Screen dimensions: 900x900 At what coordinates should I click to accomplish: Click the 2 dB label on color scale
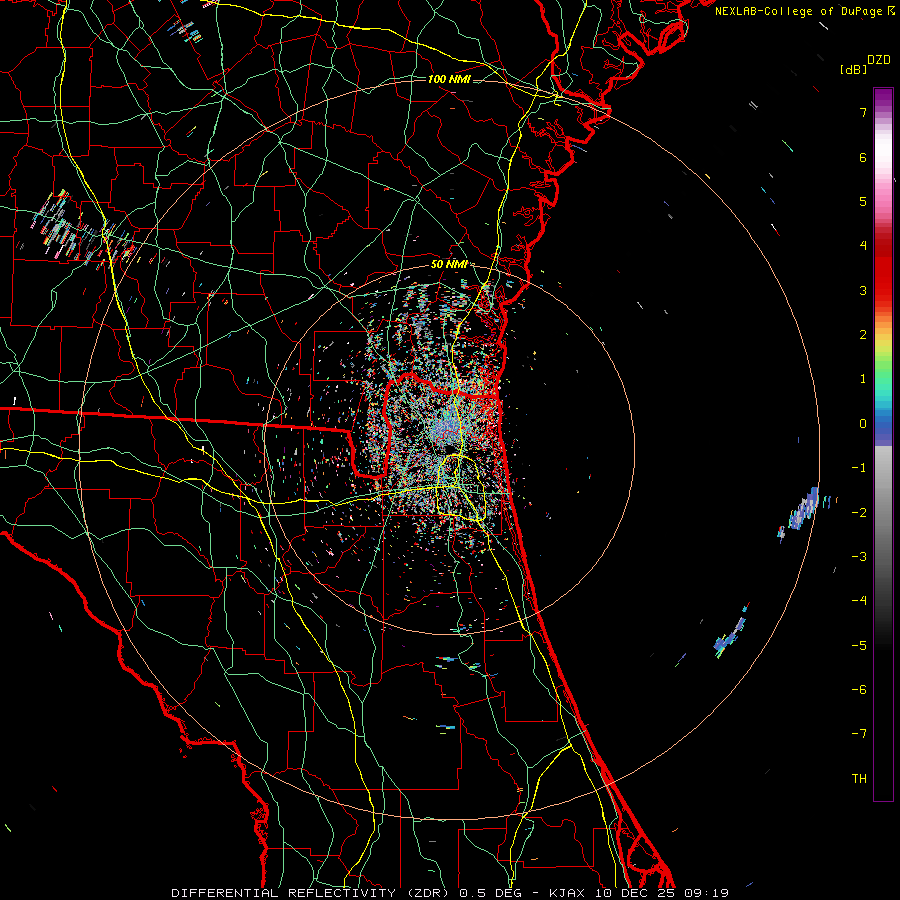point(863,335)
